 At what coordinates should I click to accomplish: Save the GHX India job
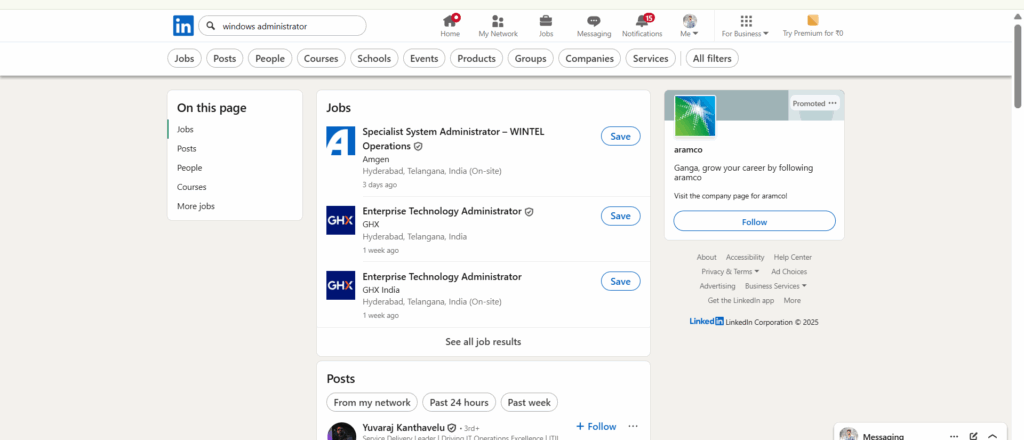click(620, 281)
